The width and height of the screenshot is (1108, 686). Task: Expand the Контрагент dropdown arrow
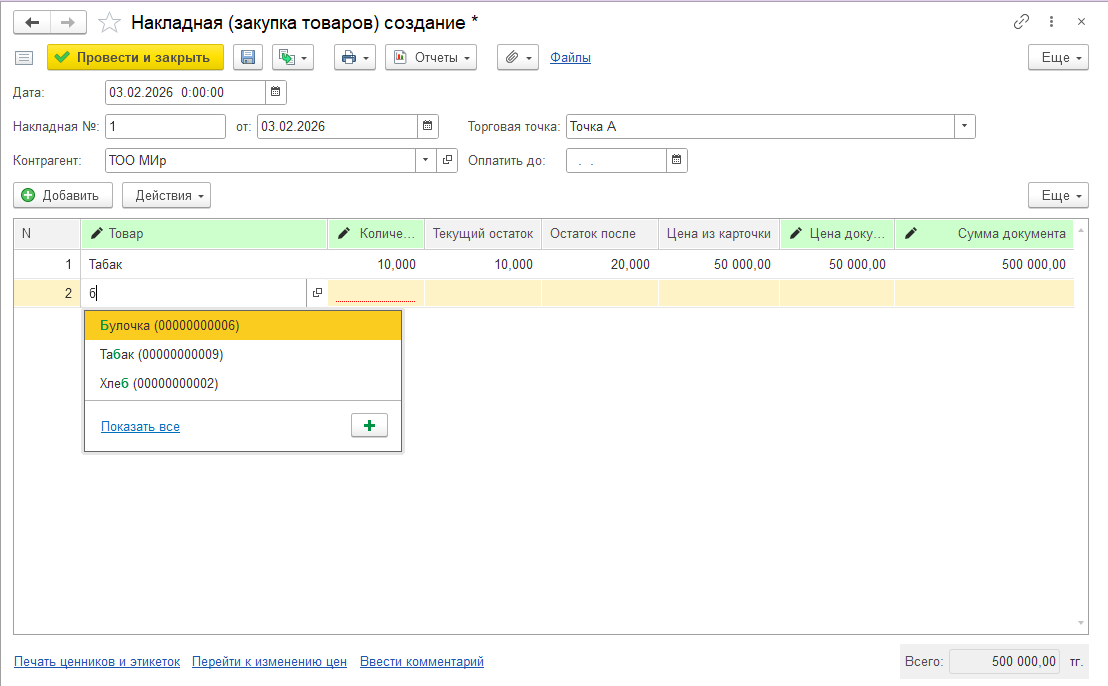425,160
